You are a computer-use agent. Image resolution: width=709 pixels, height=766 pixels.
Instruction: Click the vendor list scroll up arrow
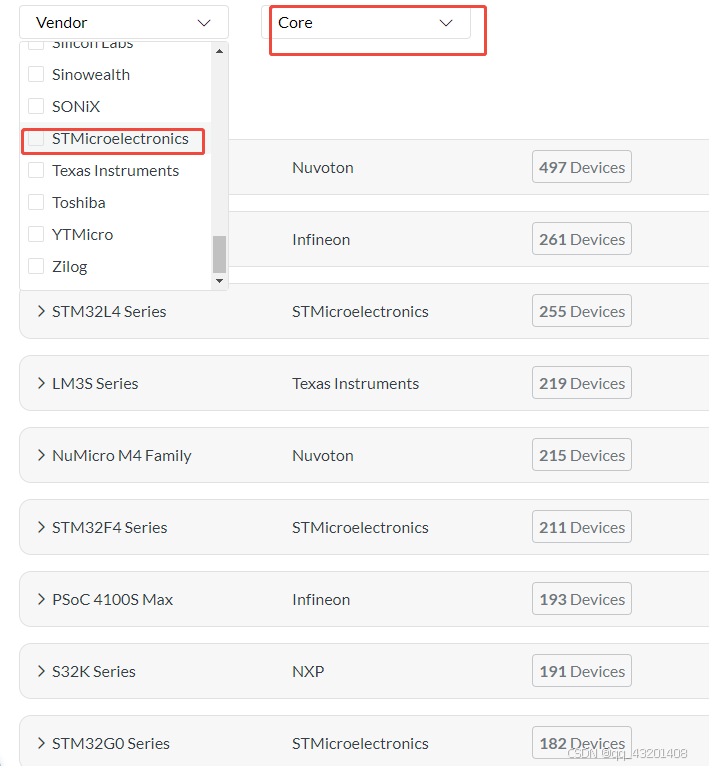(219, 51)
